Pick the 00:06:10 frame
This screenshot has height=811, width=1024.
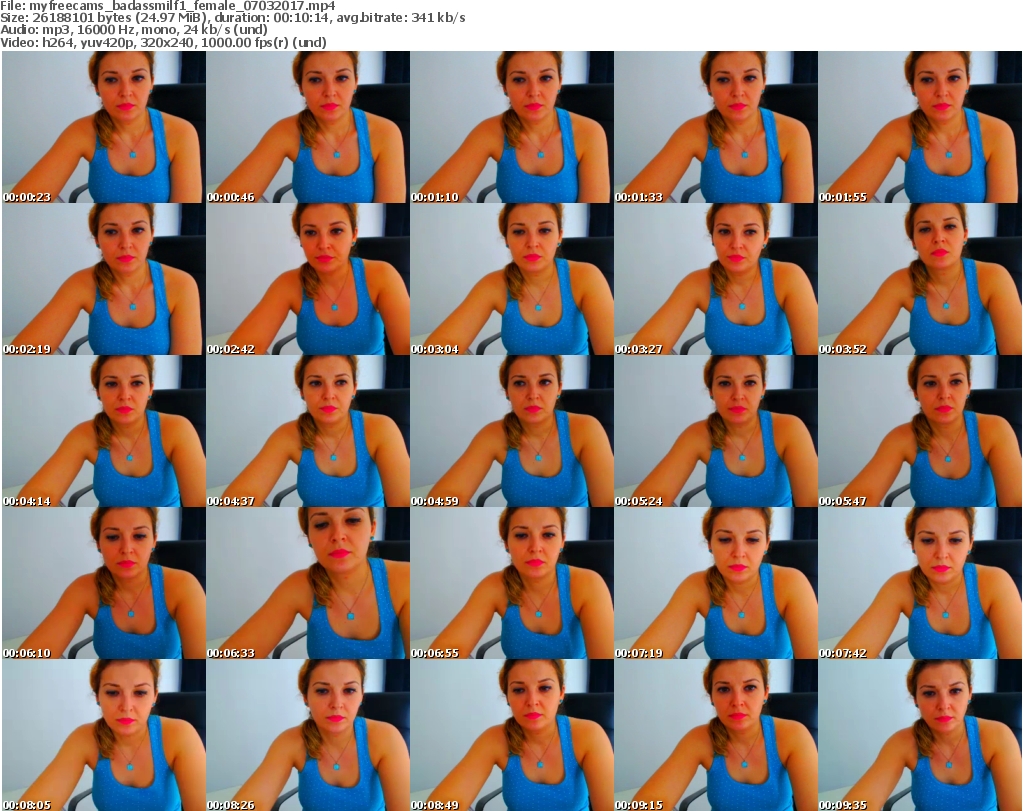click(x=104, y=583)
